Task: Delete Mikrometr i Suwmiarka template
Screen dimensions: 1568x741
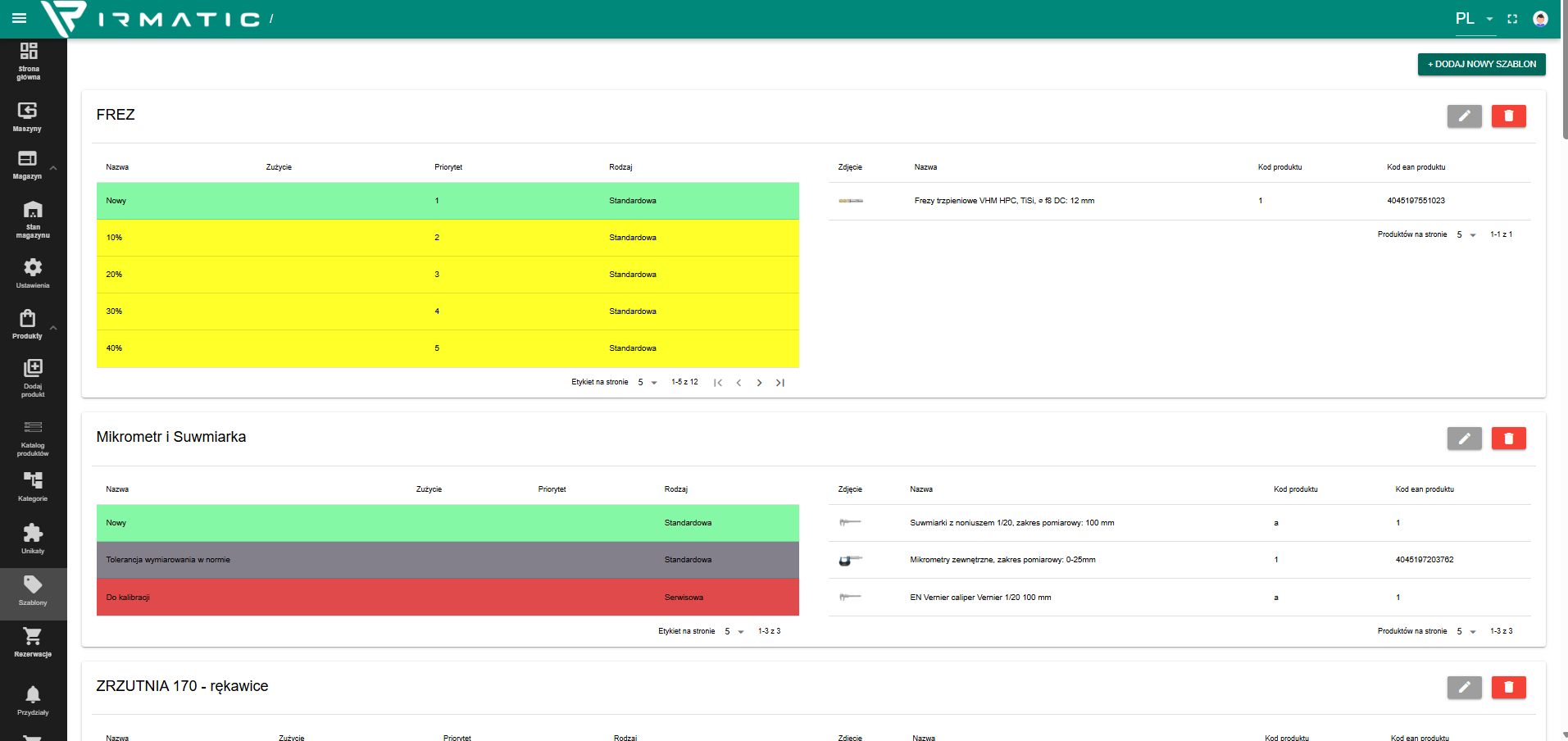Action: pos(1508,439)
